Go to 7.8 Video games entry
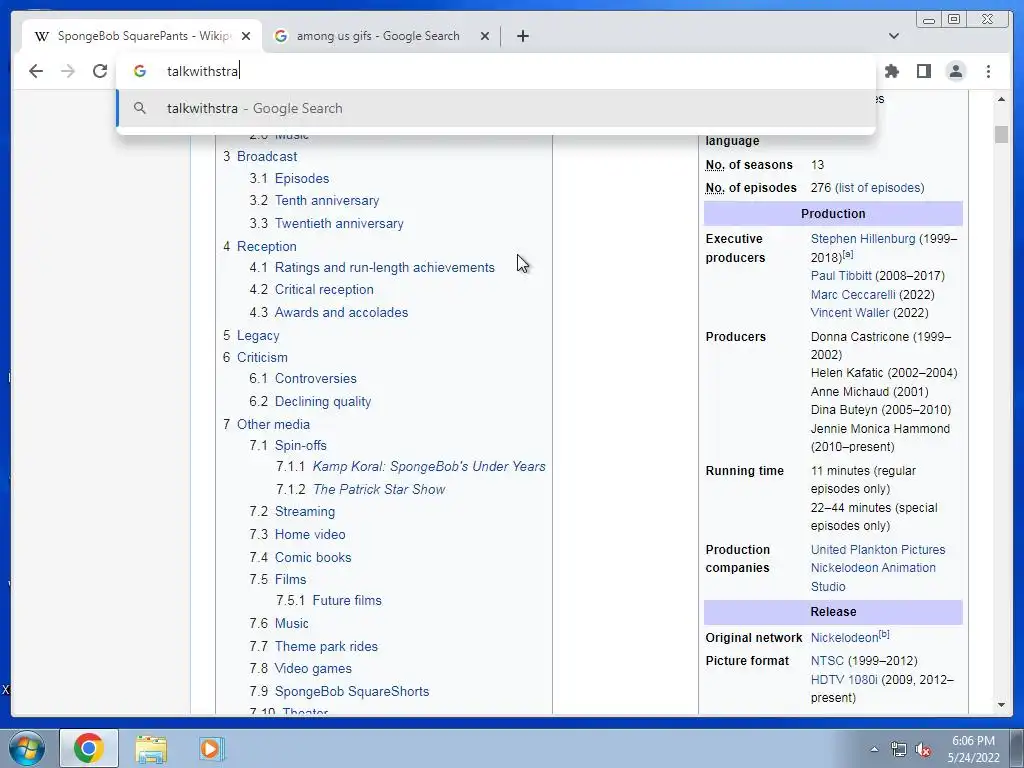The height and width of the screenshot is (768, 1024). (313, 668)
